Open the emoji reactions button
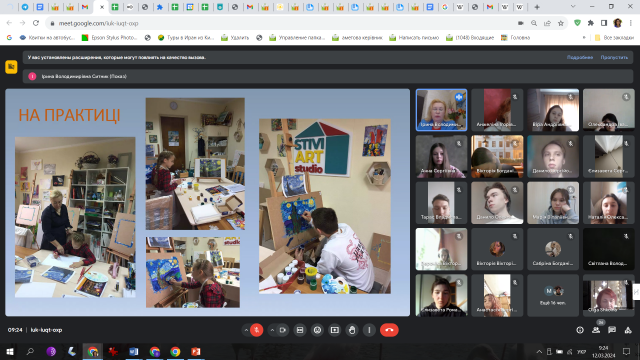640x360 pixels. 317,330
